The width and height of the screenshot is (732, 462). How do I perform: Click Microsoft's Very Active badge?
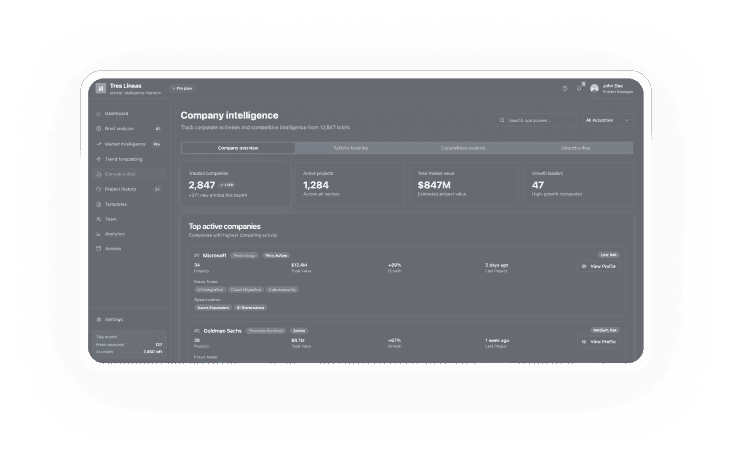(276, 255)
